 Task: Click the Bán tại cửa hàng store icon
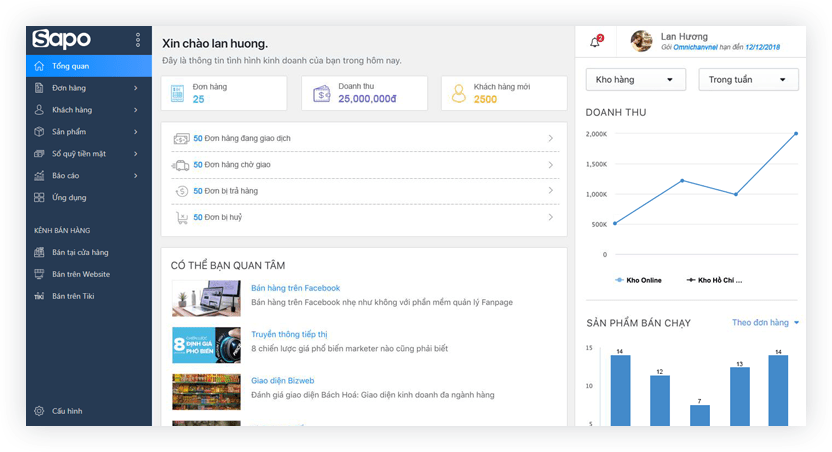tap(39, 252)
